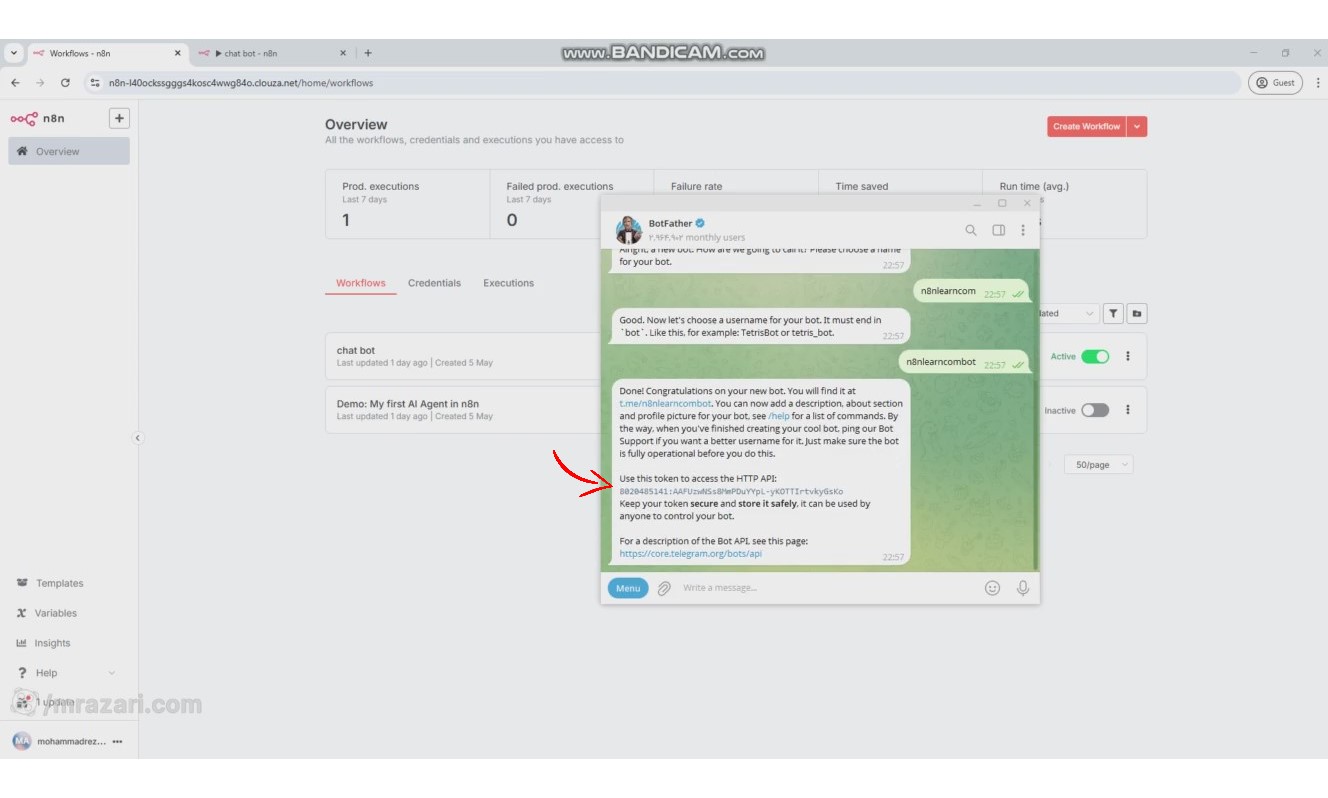
Task: Expand the Create Workflow dropdown arrow
Action: coord(1137,126)
